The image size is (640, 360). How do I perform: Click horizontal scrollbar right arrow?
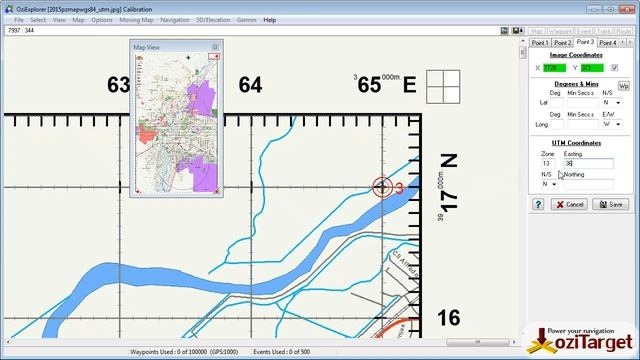pos(514,342)
